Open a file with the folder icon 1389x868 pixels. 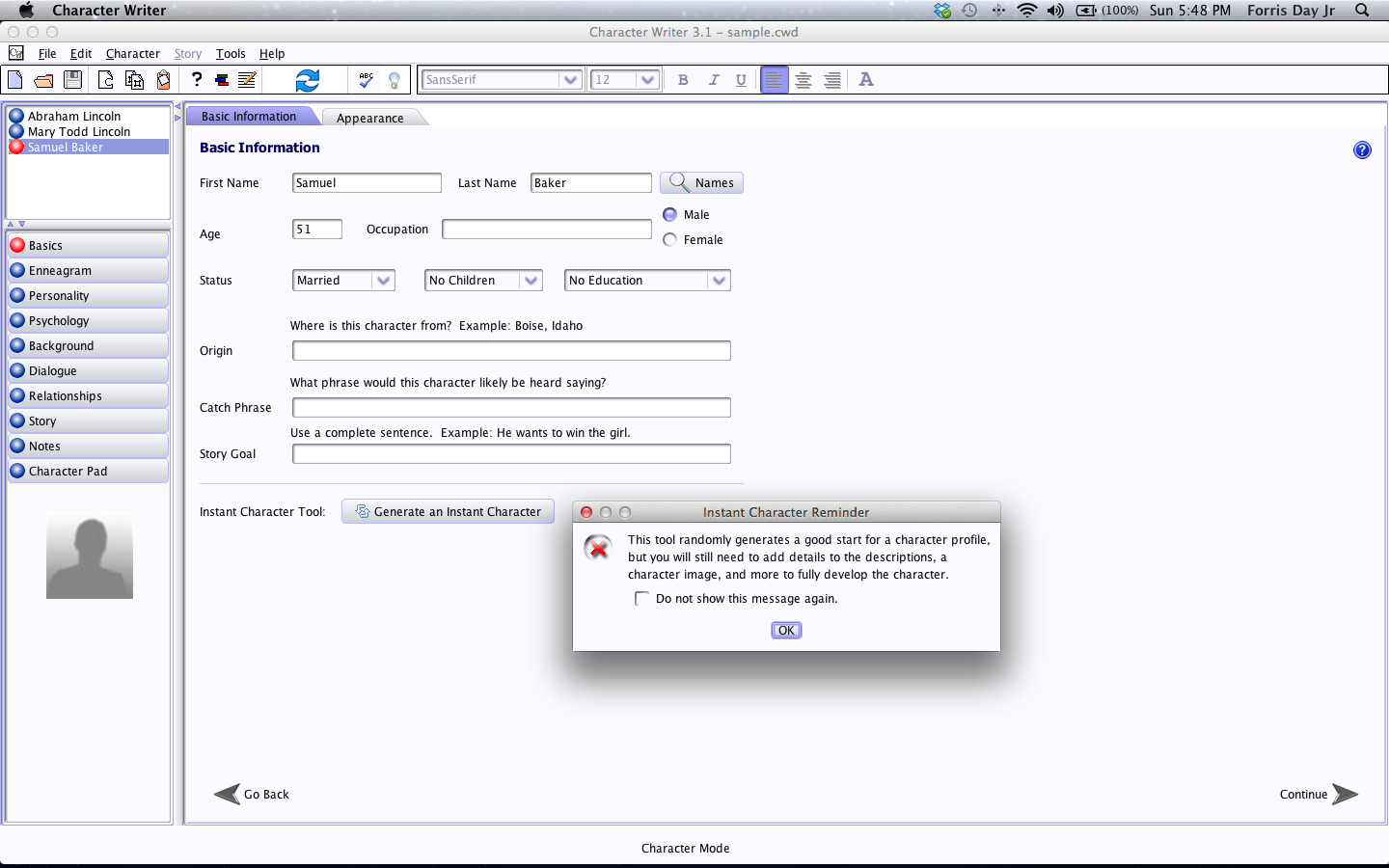[43, 80]
